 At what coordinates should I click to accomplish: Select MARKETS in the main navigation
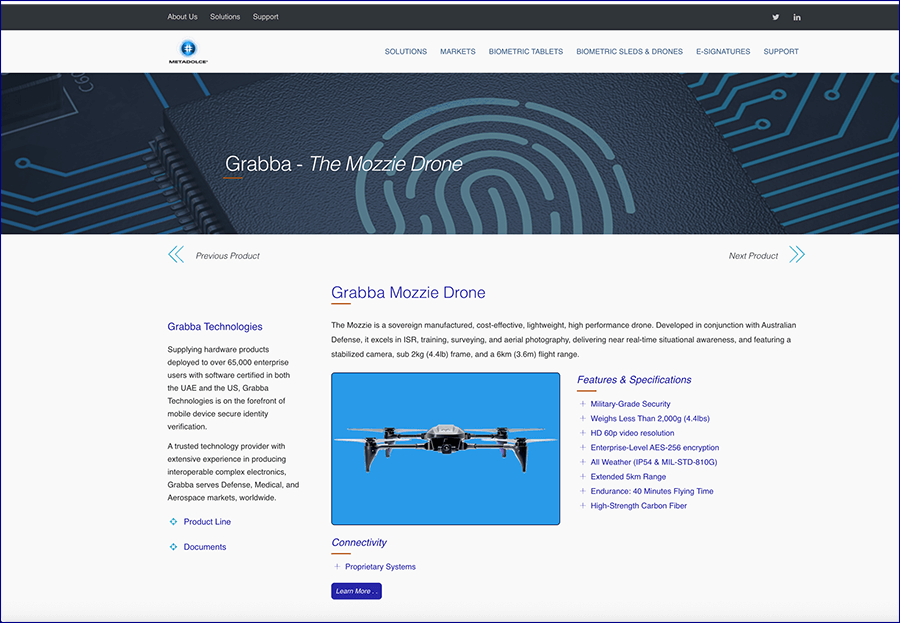(x=458, y=51)
